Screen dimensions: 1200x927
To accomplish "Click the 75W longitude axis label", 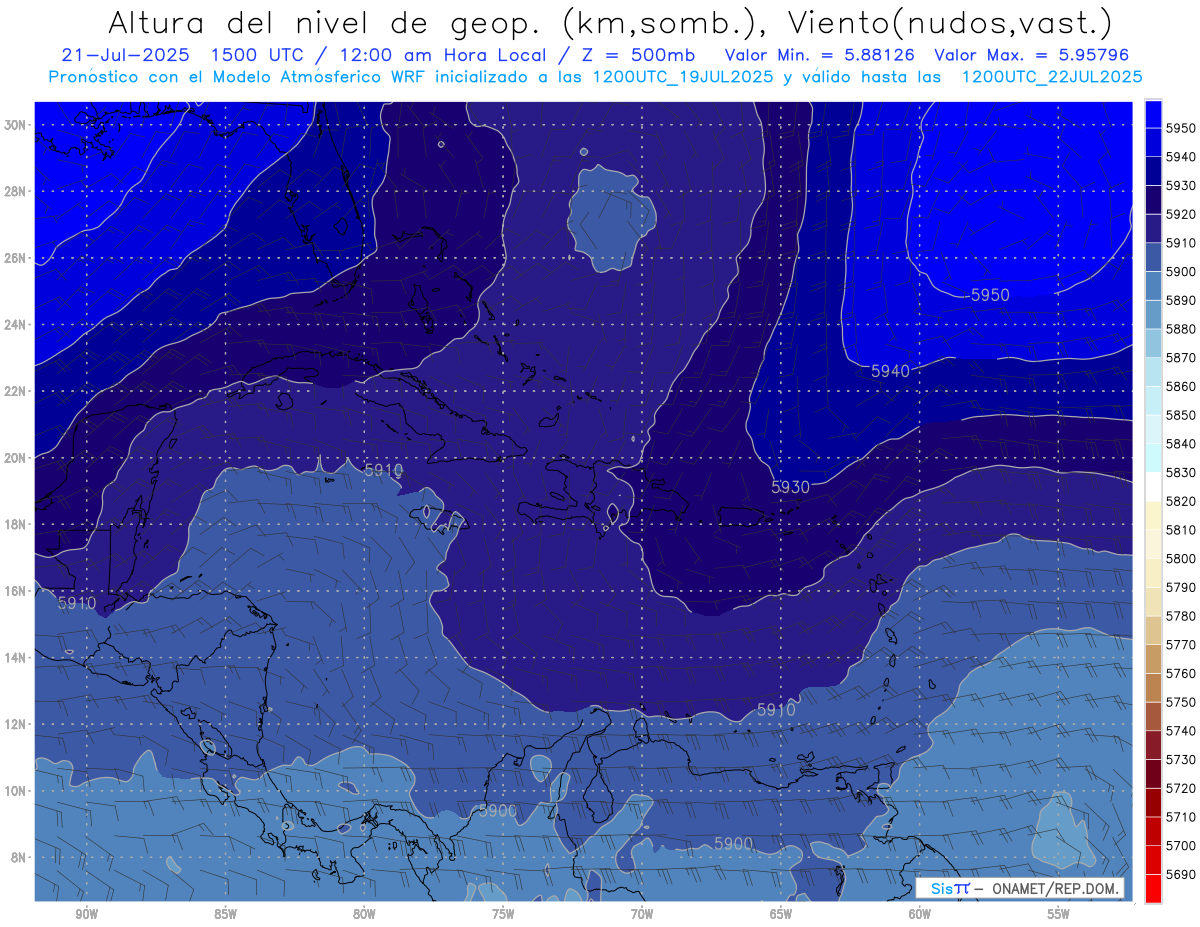I will [503, 914].
